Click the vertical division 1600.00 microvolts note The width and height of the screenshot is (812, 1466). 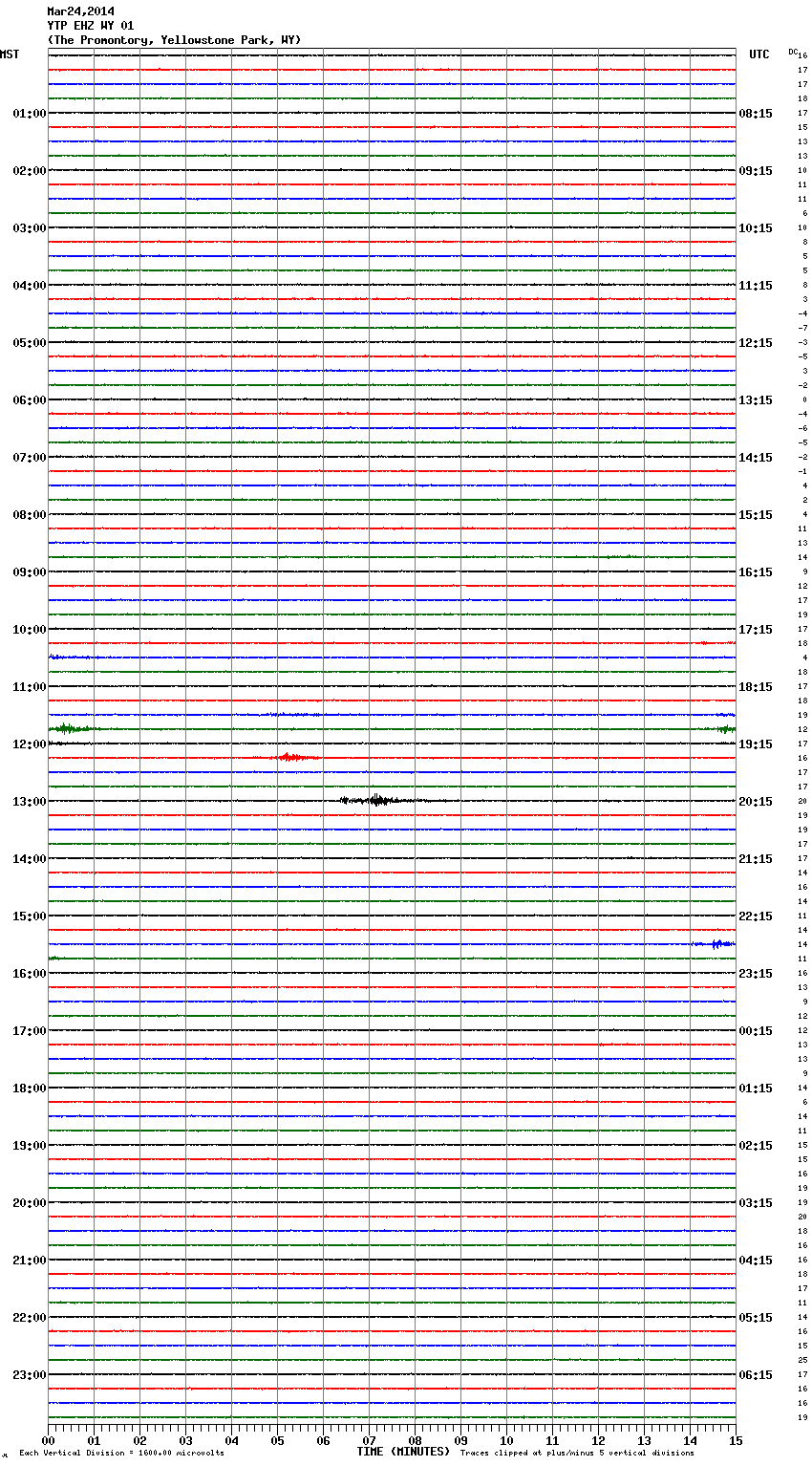coord(122,1454)
